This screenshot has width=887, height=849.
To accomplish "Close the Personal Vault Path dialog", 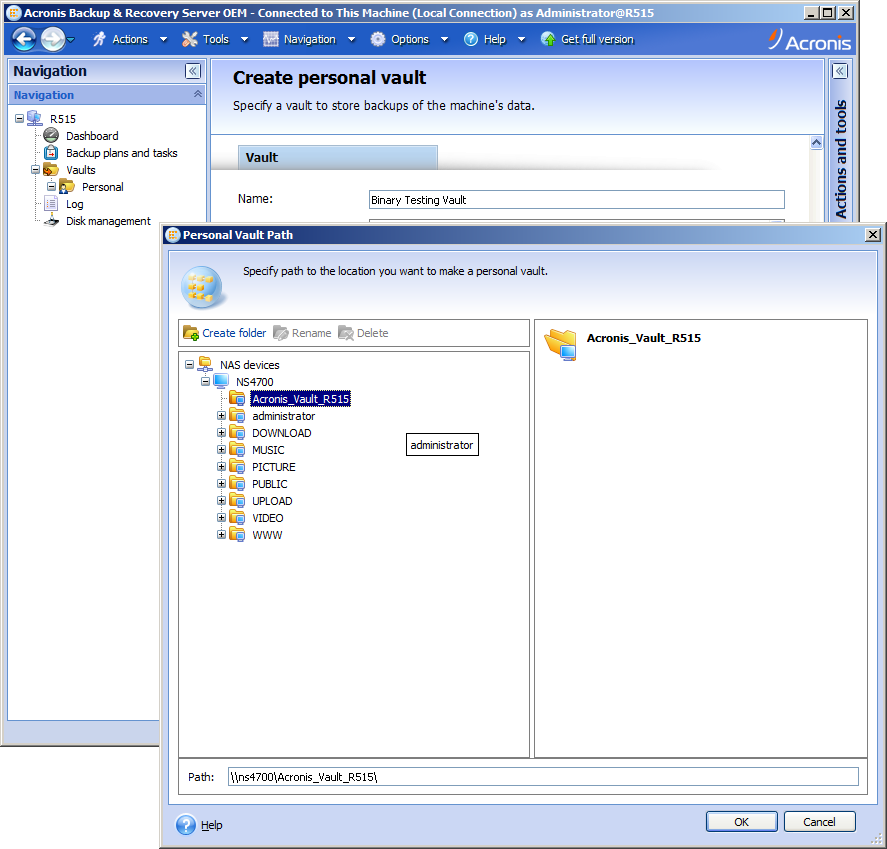I will pyautogui.click(x=873, y=234).
